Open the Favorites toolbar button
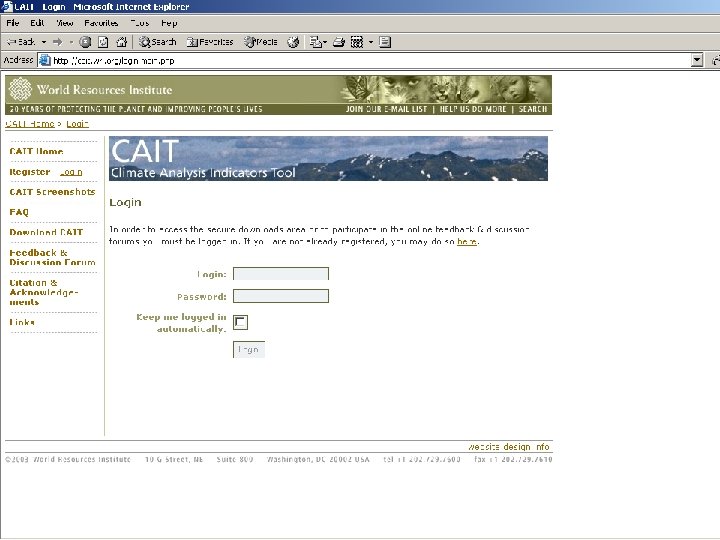 [210, 42]
